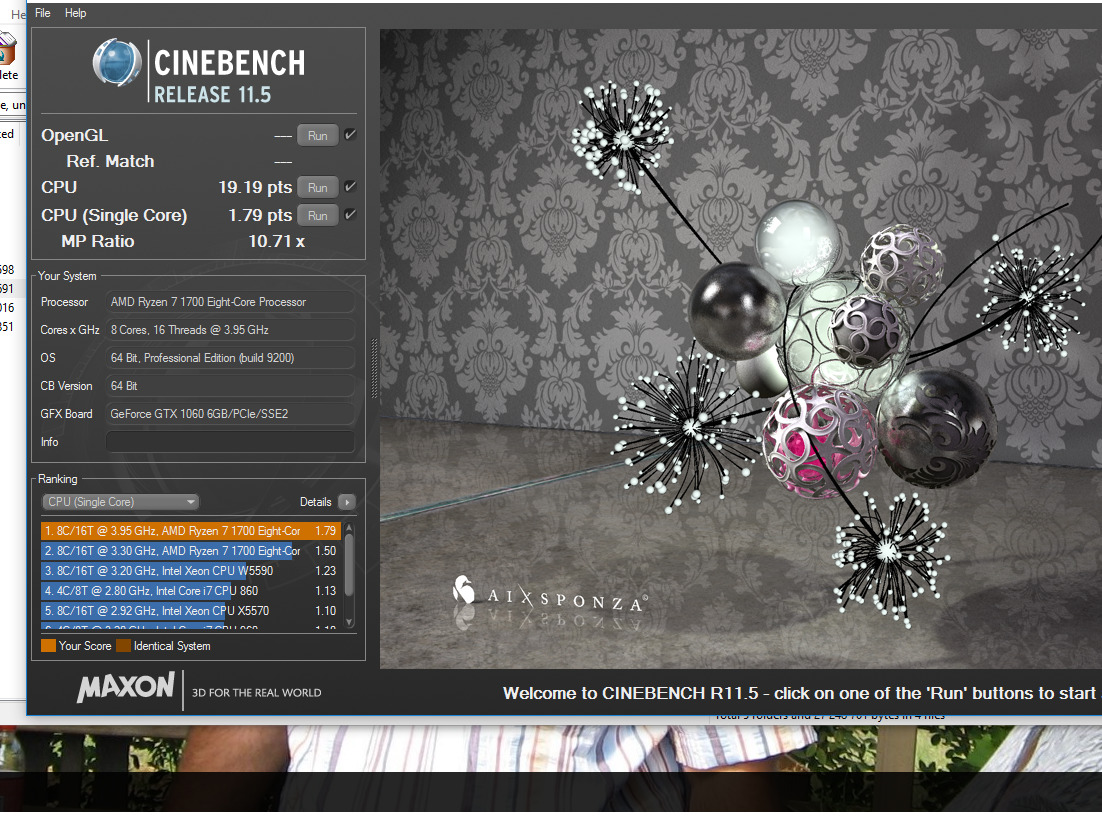Click the ranking list scroll up arrow
Viewport: 1102px width, 826px height.
click(349, 528)
